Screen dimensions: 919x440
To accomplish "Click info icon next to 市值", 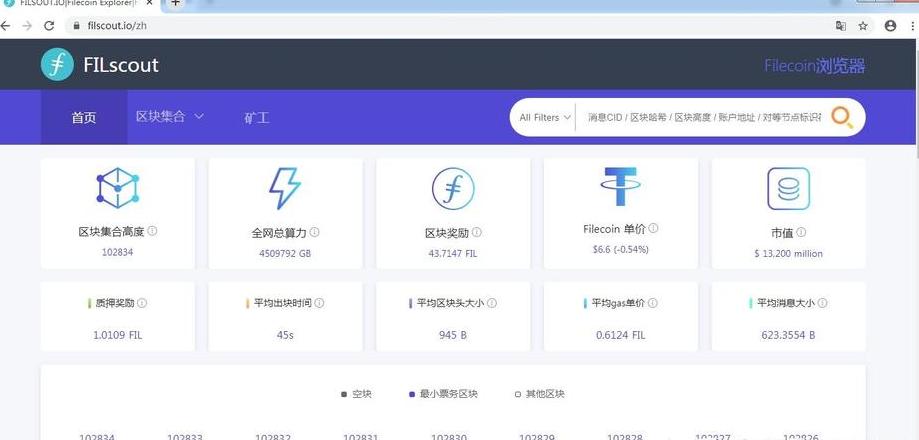I will [x=801, y=232].
